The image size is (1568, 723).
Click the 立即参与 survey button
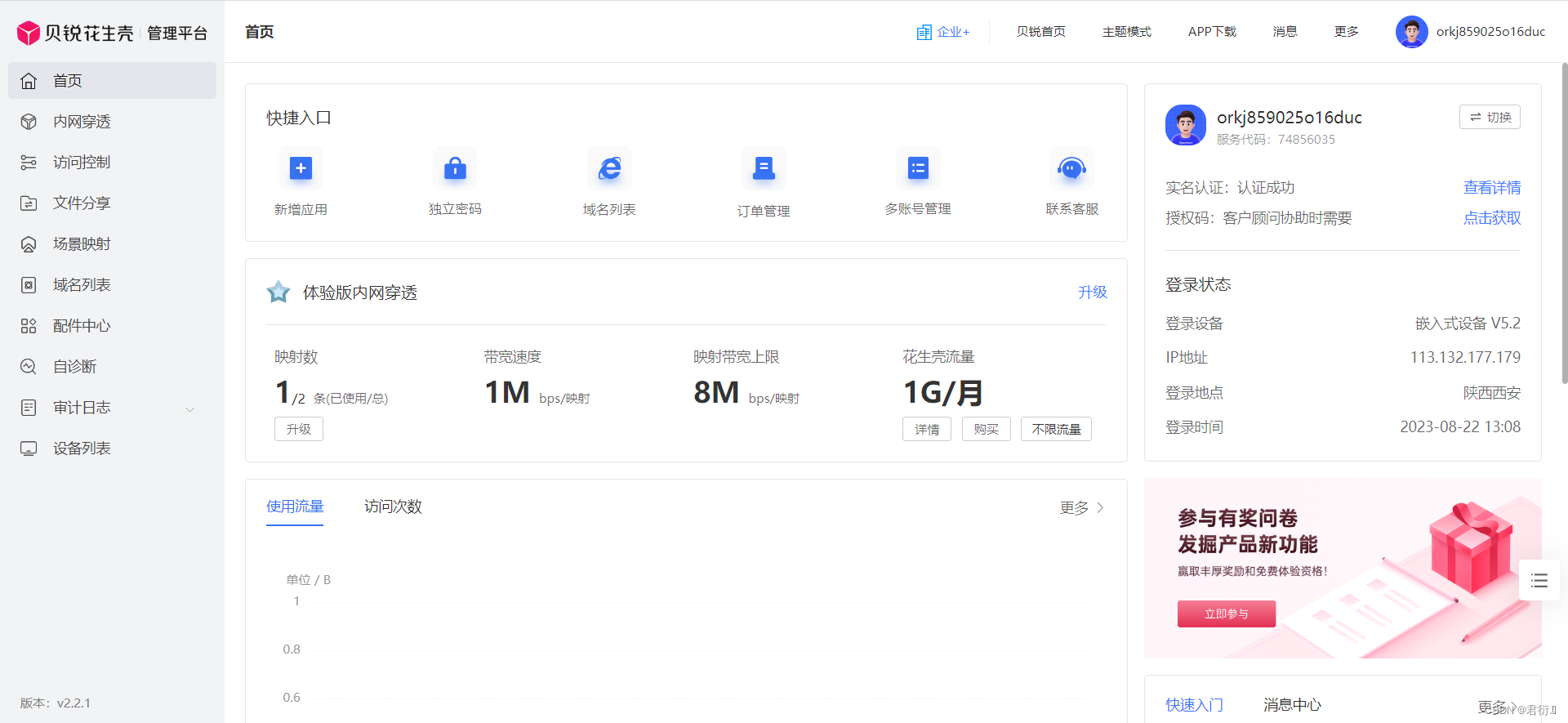pyautogui.click(x=1227, y=614)
